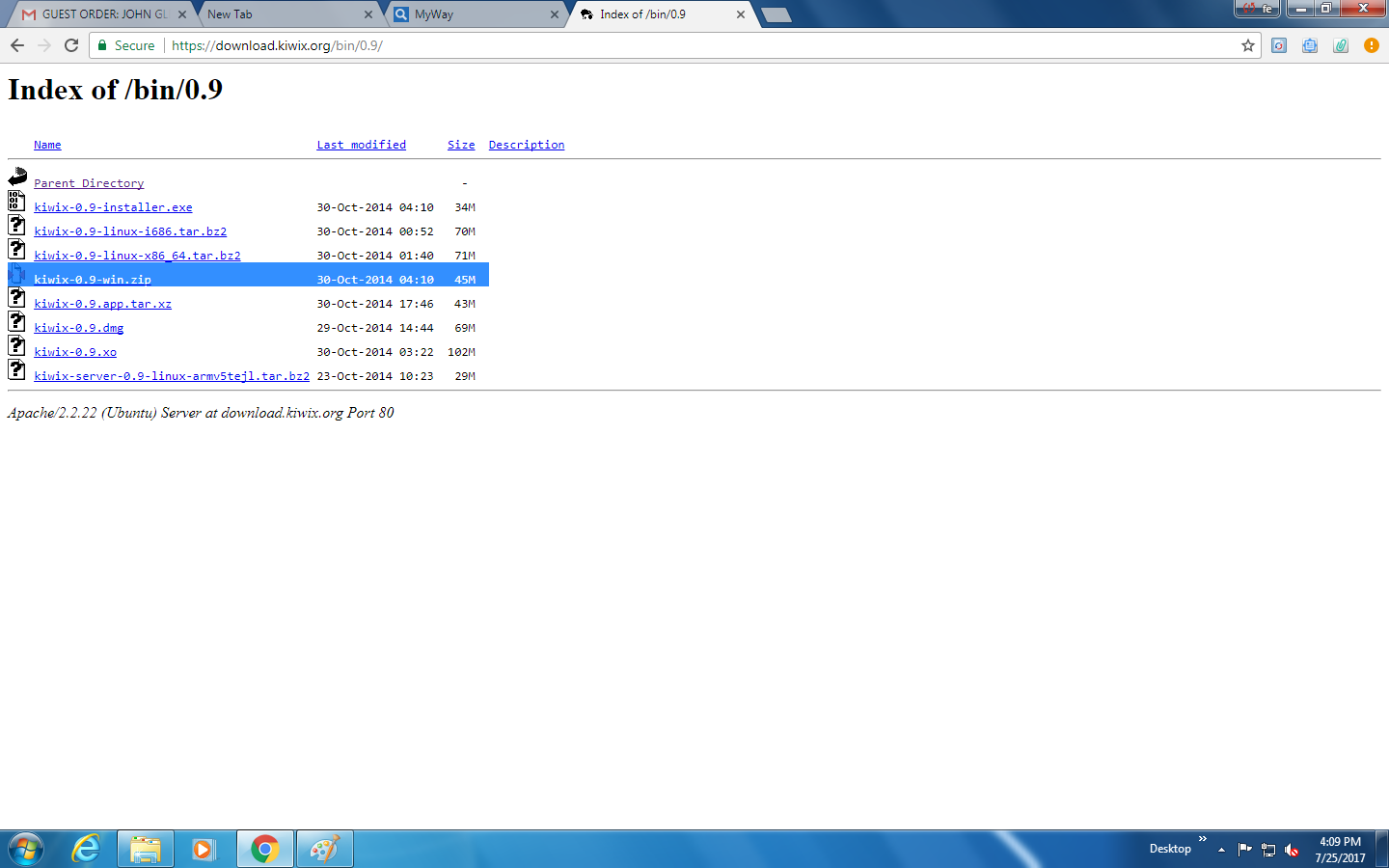Click the Desktop toolbar label on the taskbar

(x=1170, y=849)
